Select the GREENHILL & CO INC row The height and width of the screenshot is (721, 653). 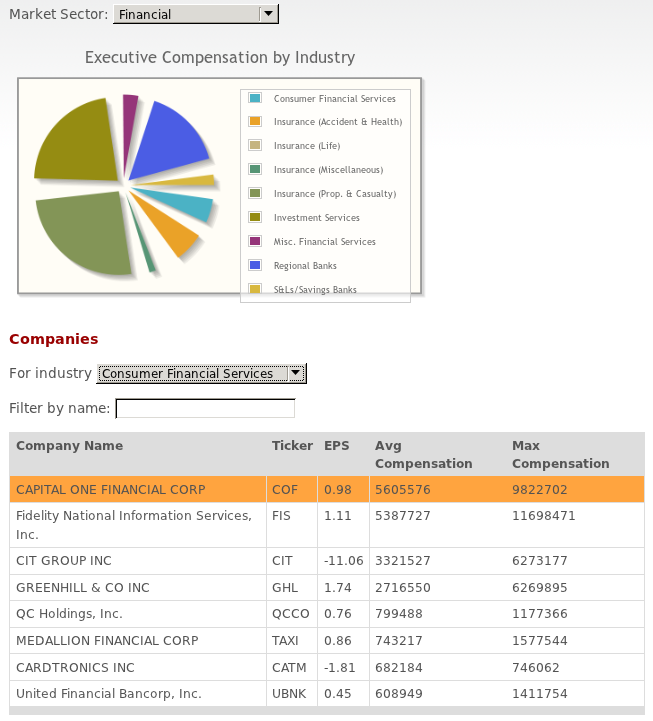pyautogui.click(x=326, y=587)
